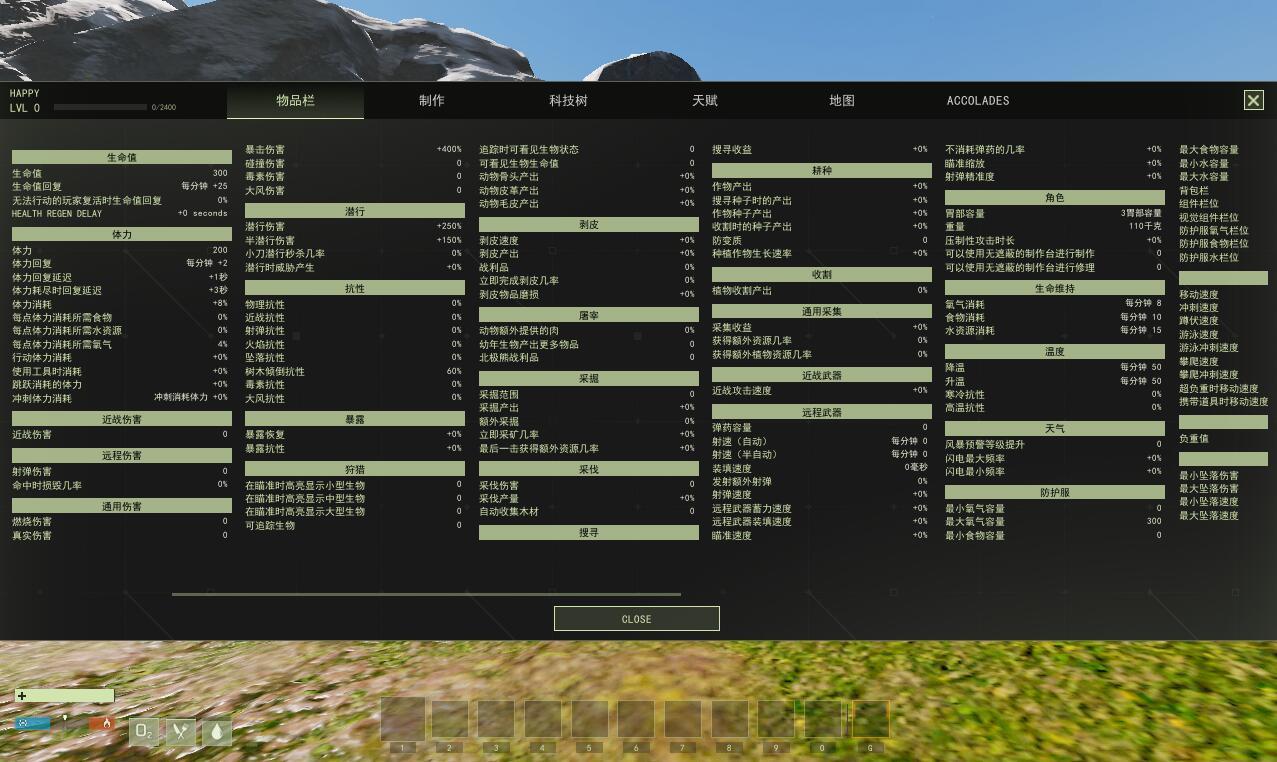Click the level XP progress bar
Viewport: 1277px width, 762px height.
coord(100,107)
